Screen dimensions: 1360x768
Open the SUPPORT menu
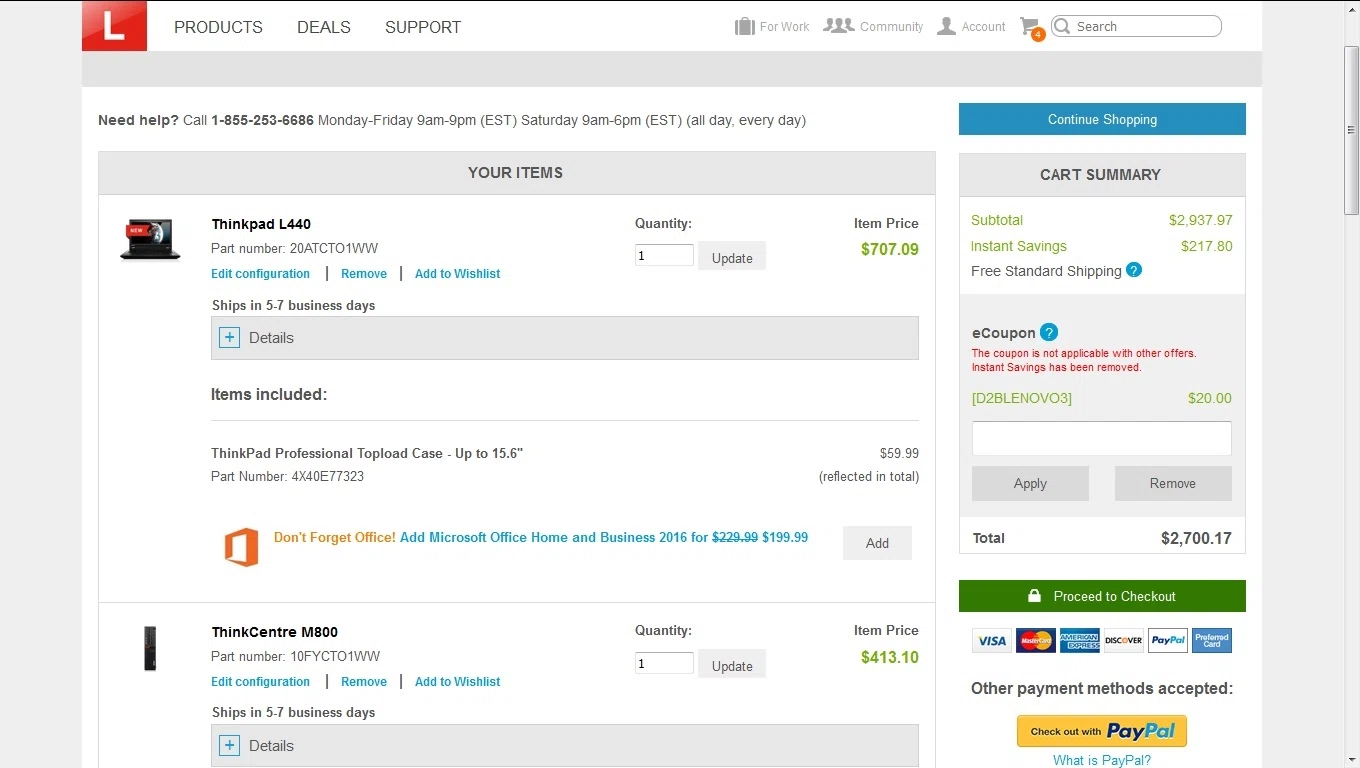click(x=423, y=27)
